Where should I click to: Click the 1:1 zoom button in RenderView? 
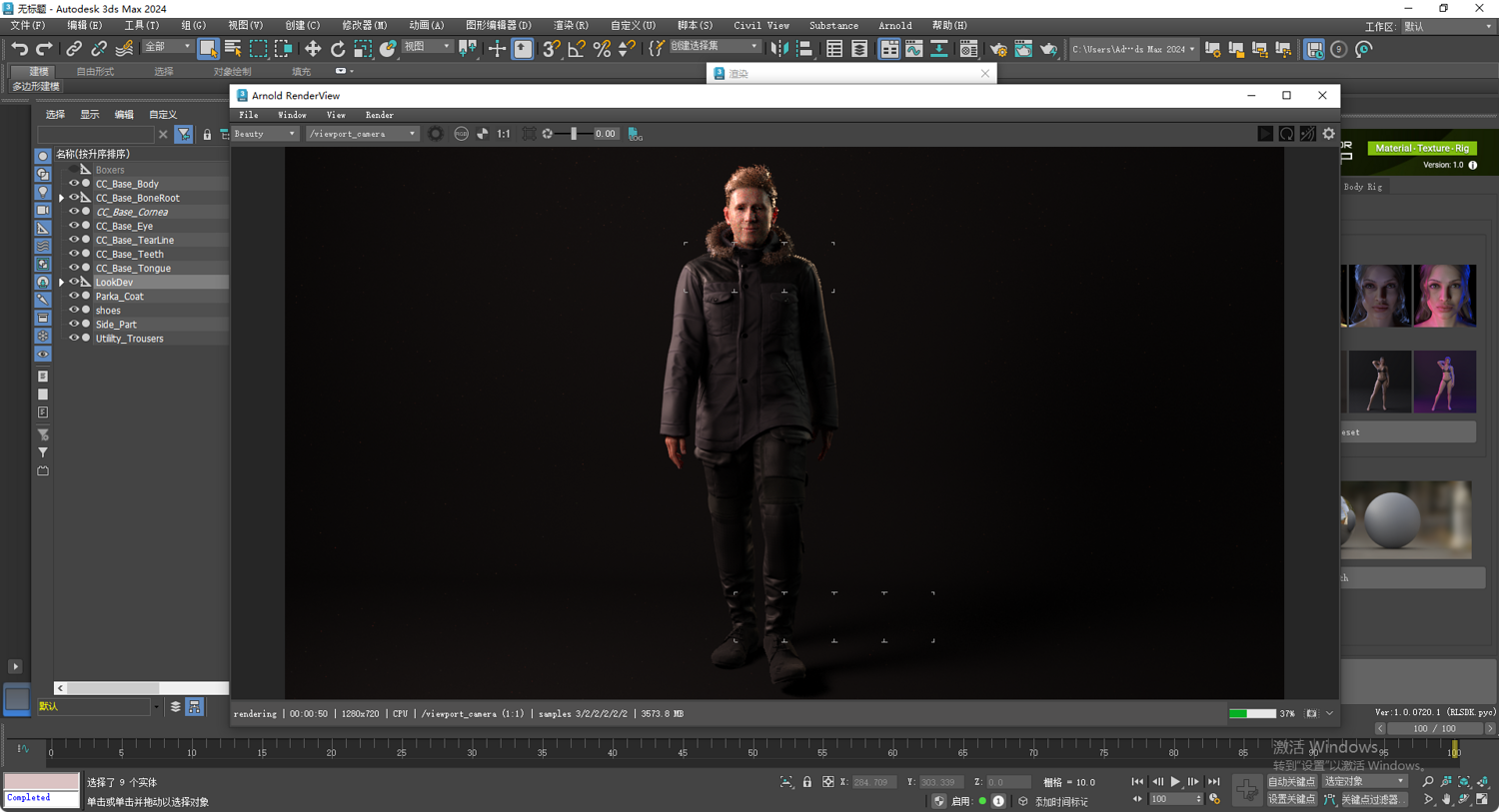point(504,134)
